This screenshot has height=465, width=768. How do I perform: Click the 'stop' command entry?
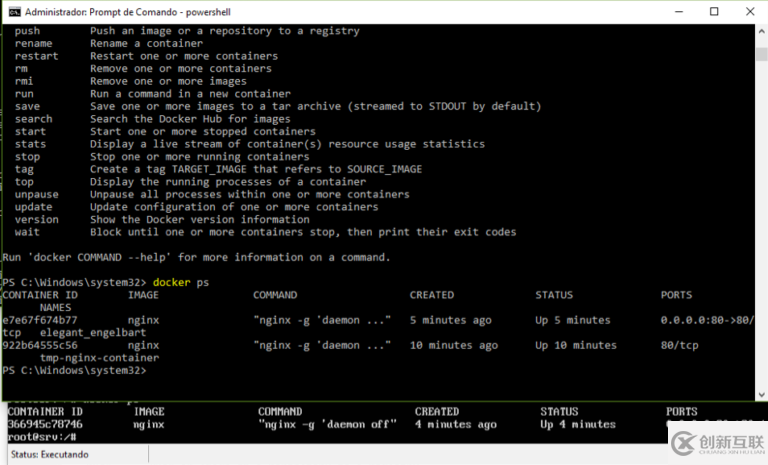27,157
